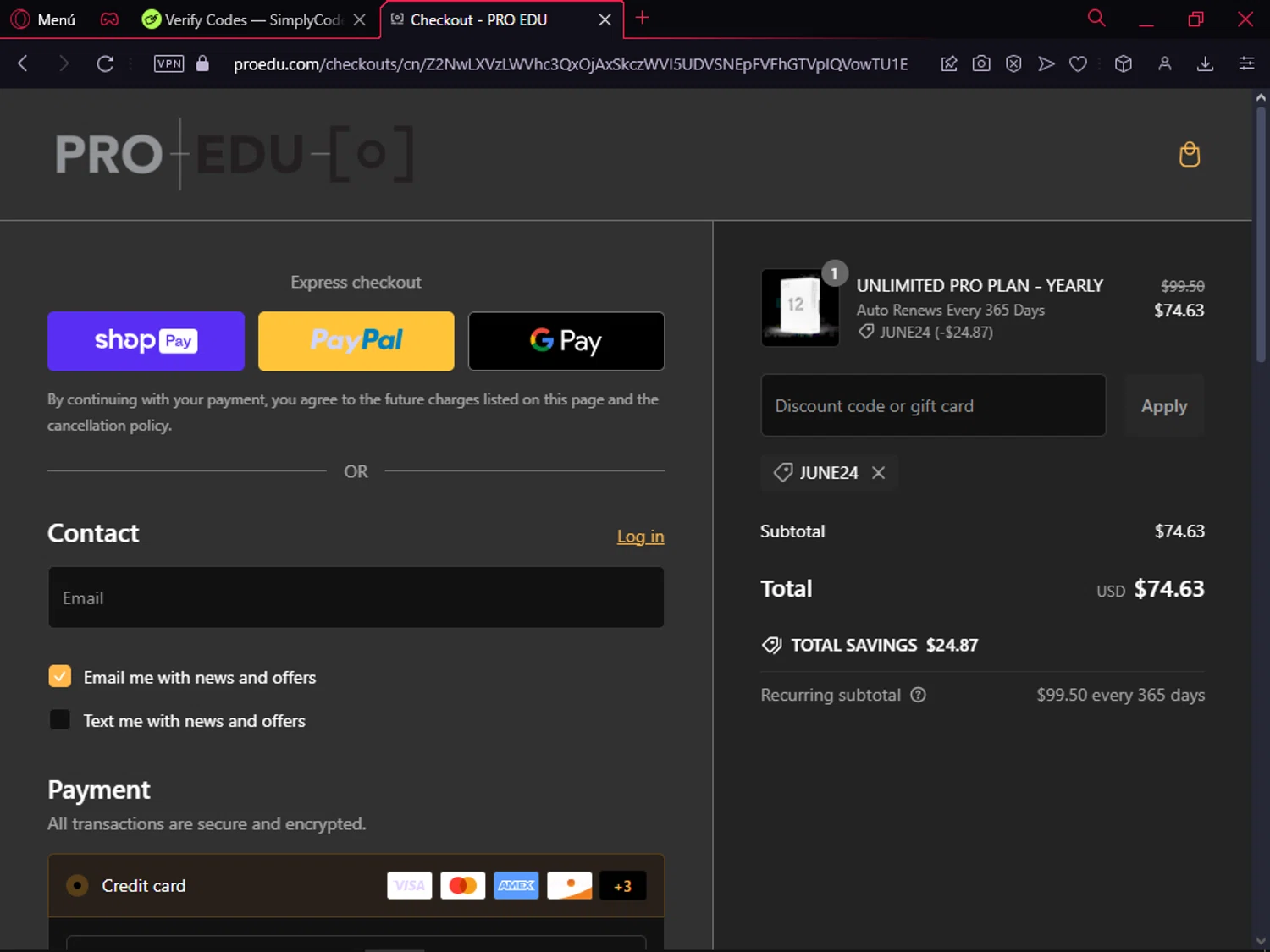Click the Discover card icon
This screenshot has height=952, width=1270.
[x=570, y=885]
